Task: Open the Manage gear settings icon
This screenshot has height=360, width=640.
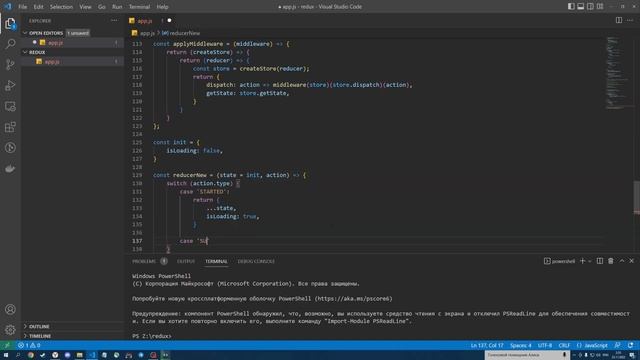Action: [10, 329]
